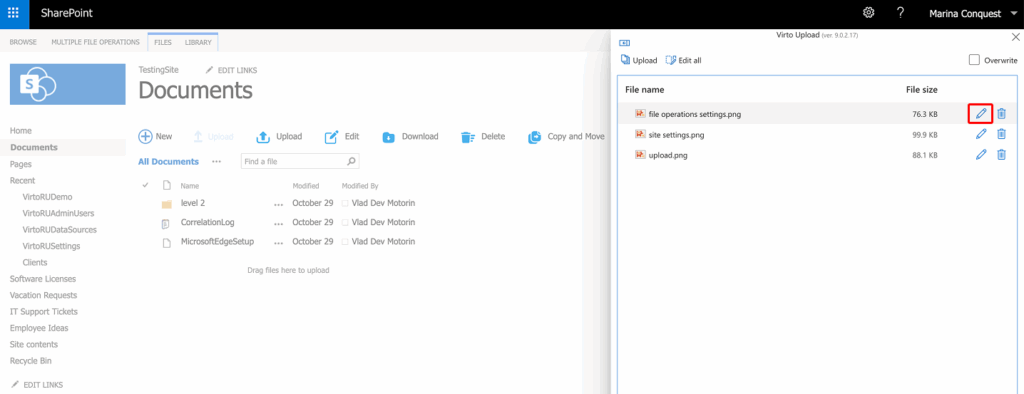Open the TestingSite breadcrumb link
This screenshot has width=1024, height=394.
coord(159,69)
